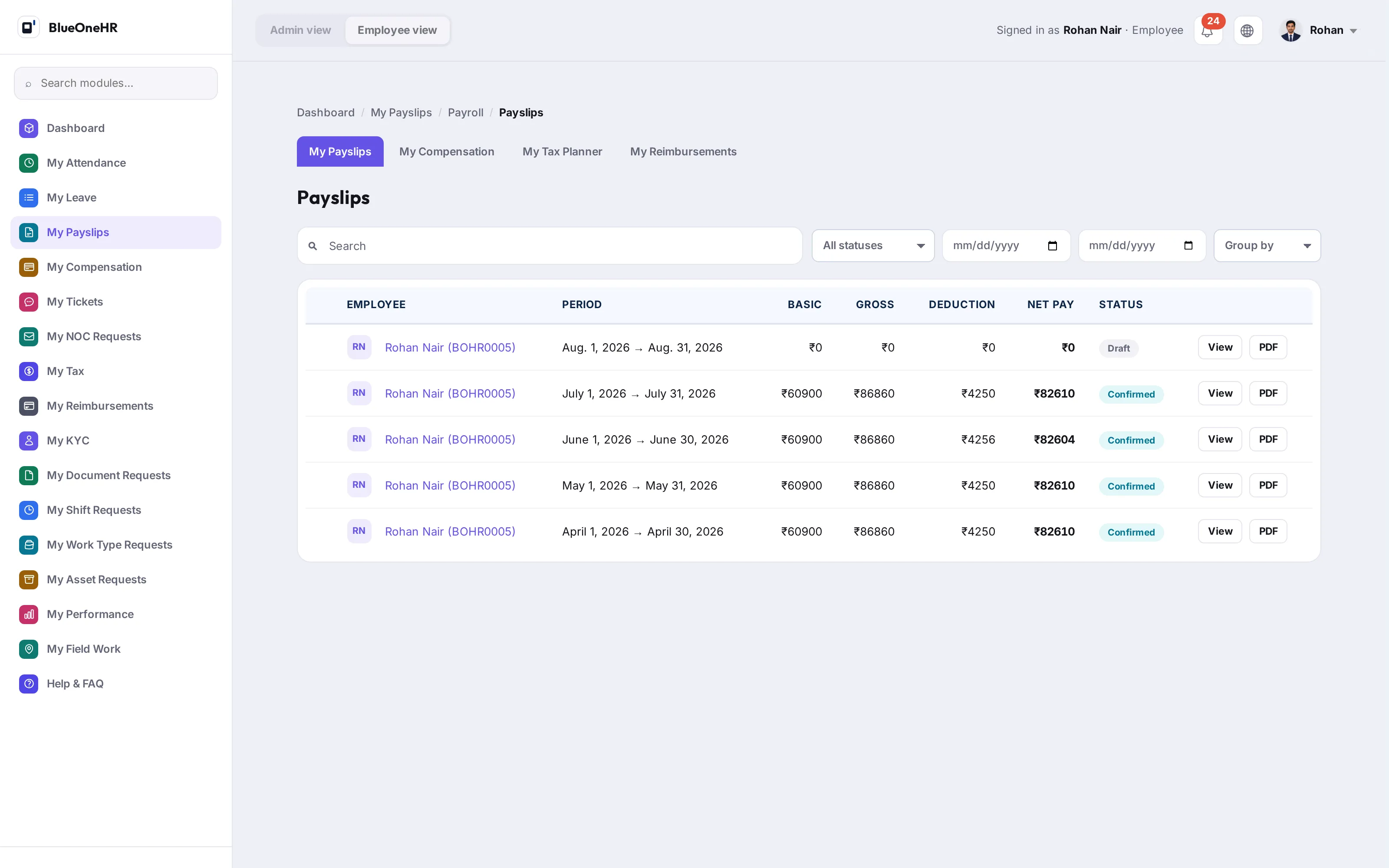Viewport: 1389px width, 868px height.
Task: Open My Shift Requests in sidebar
Action: [x=116, y=510]
